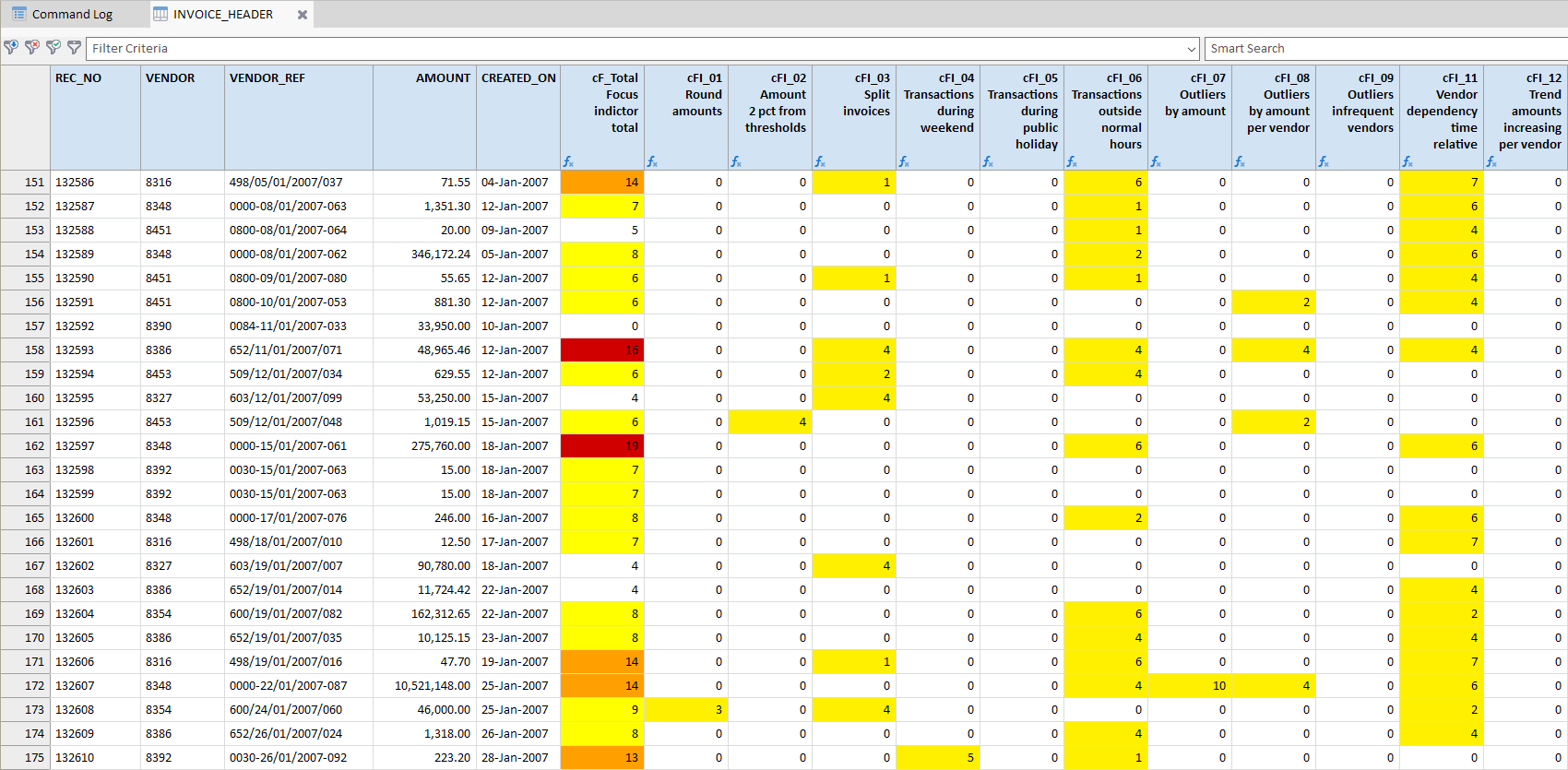Image resolution: width=1568 pixels, height=770 pixels.
Task: Expand the Filter Criteria dropdown arrow
Action: (x=1191, y=49)
